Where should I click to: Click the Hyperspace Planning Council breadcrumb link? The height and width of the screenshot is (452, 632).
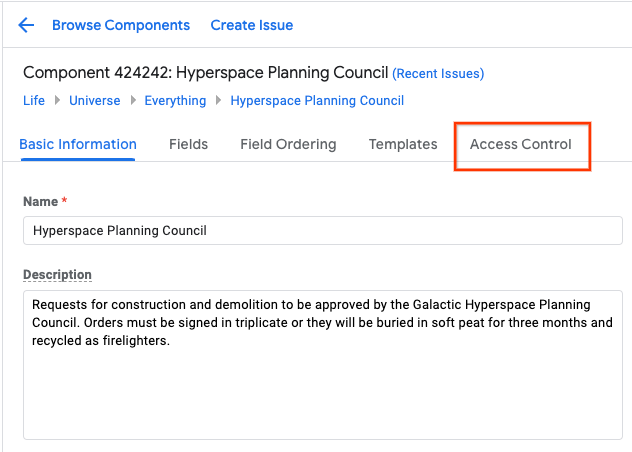pyautogui.click(x=317, y=100)
